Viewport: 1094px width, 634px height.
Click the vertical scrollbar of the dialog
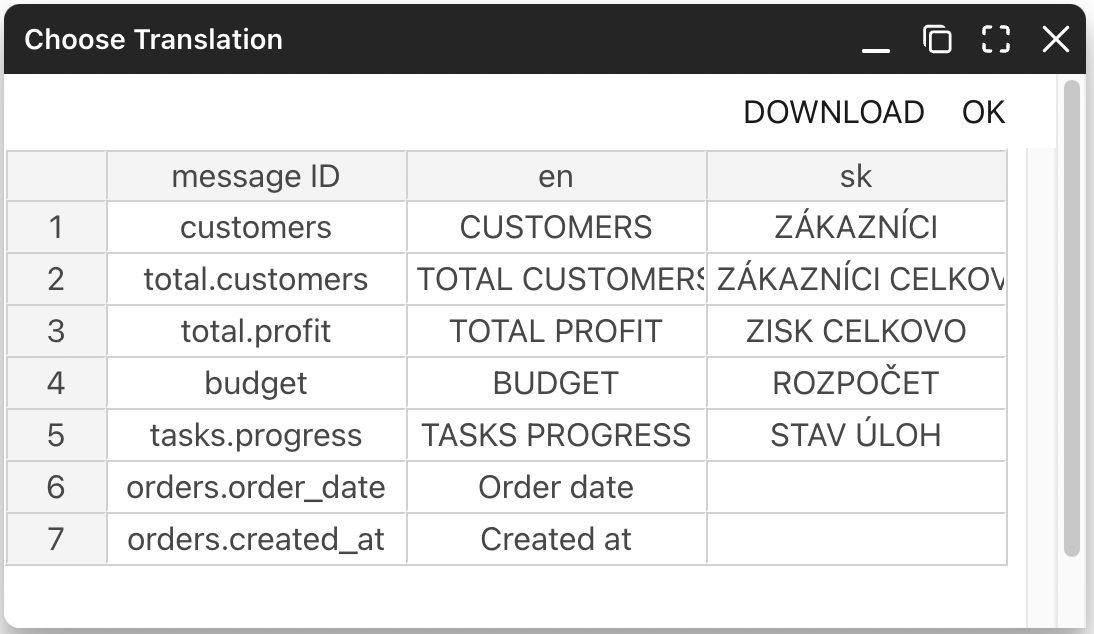1072,318
